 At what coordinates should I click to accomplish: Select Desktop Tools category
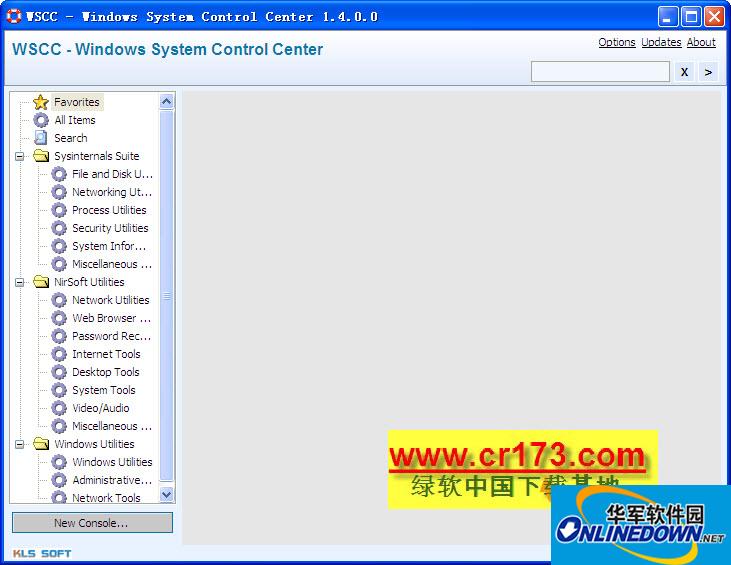[x=106, y=372]
